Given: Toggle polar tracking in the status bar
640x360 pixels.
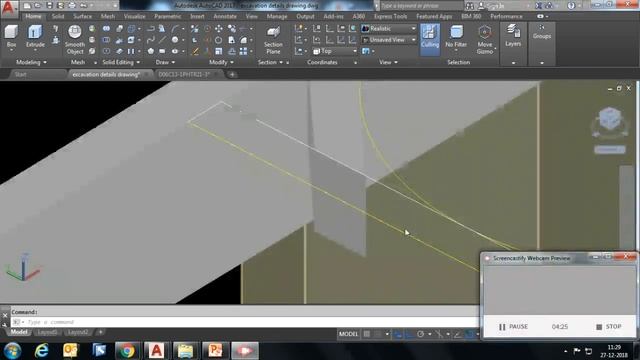Looking at the screenshot, I should pos(420,334).
